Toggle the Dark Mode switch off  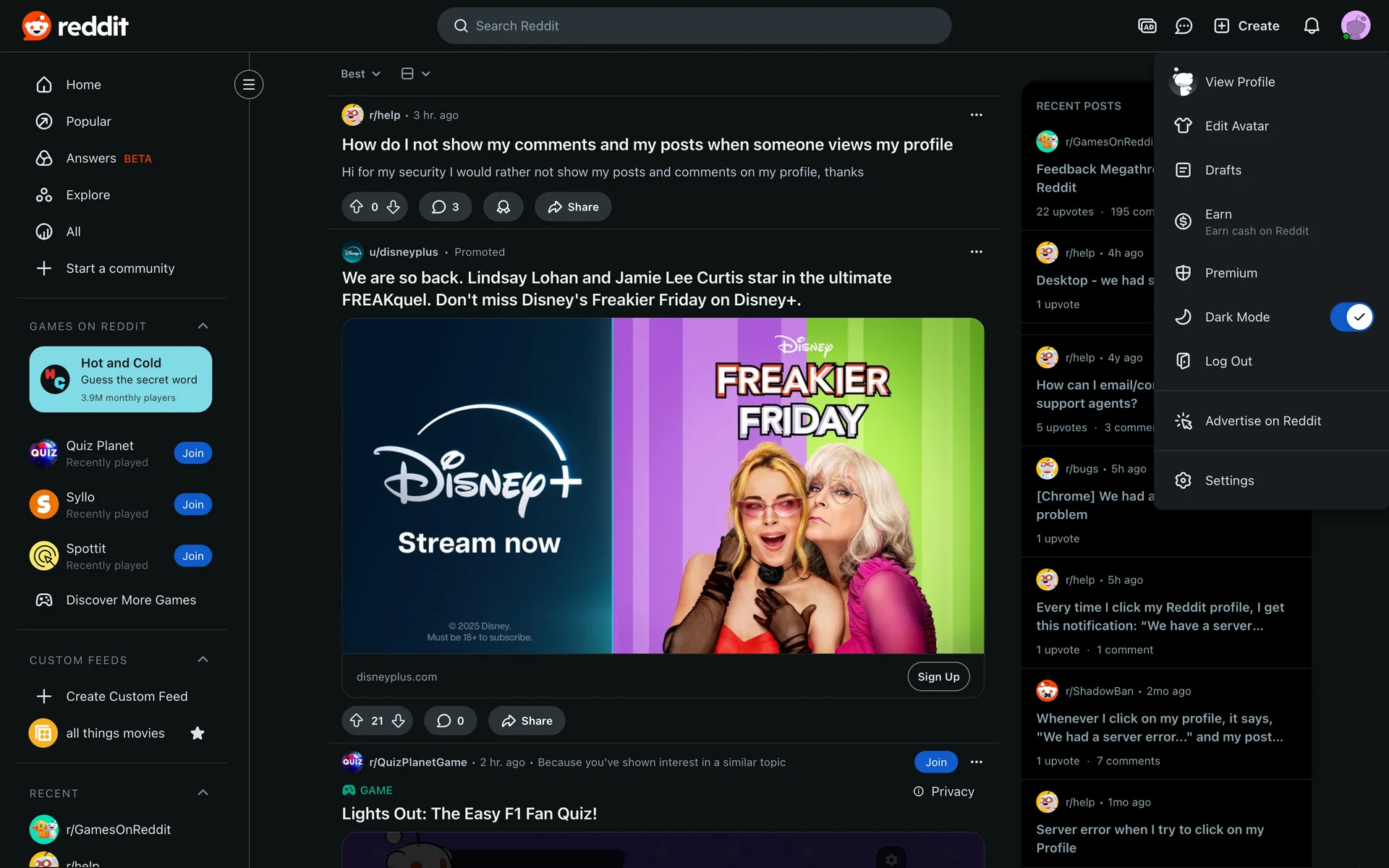tap(1351, 317)
